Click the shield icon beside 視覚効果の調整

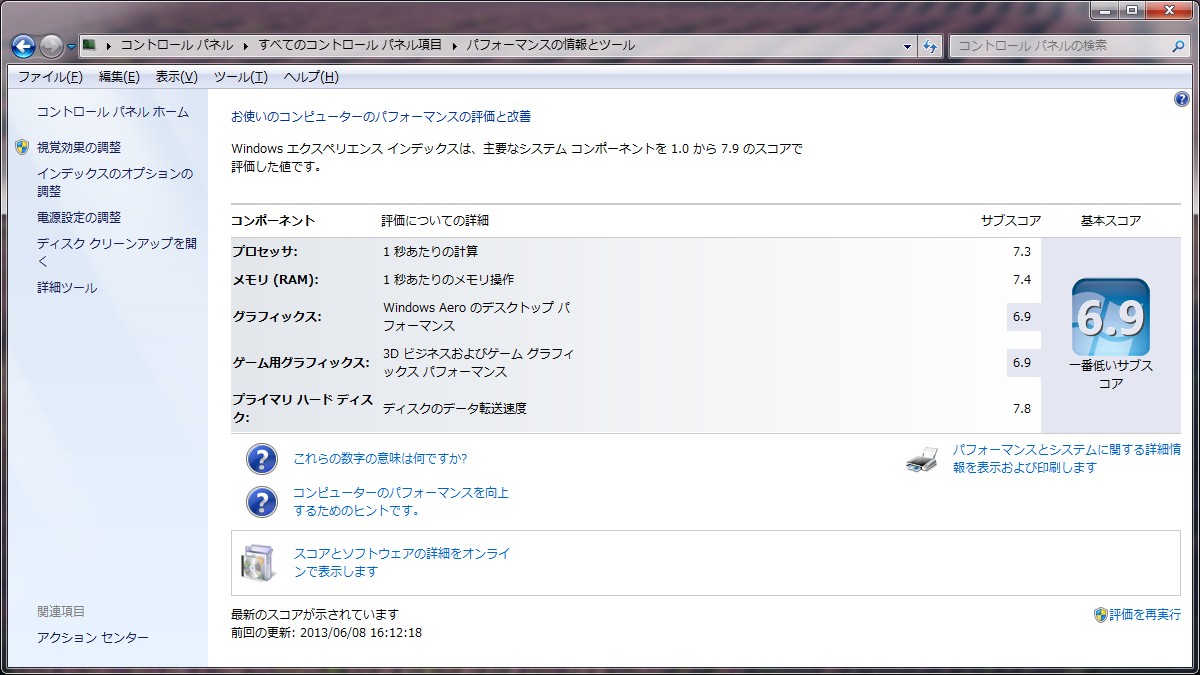(x=22, y=147)
